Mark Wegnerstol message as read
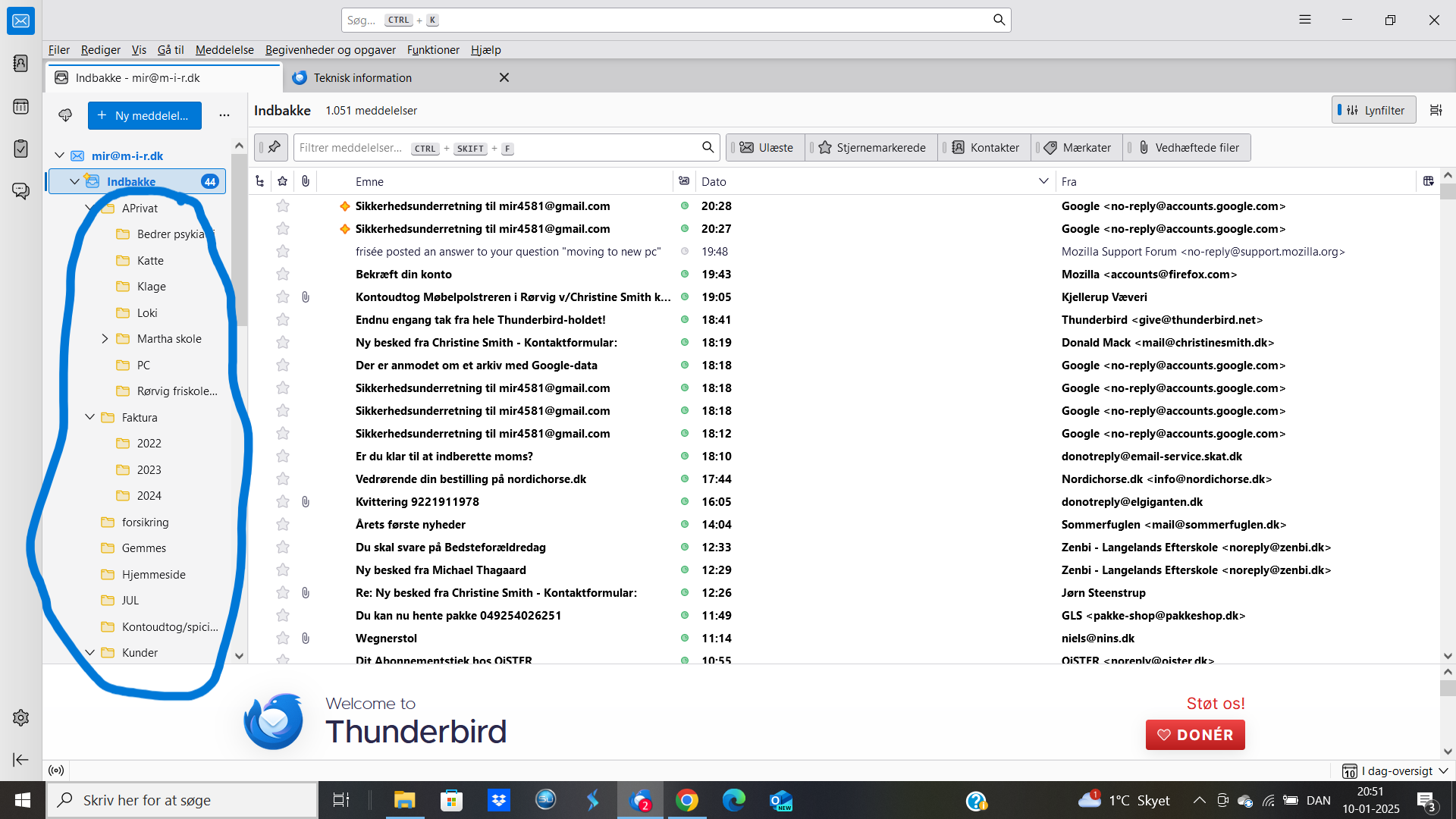 click(684, 638)
